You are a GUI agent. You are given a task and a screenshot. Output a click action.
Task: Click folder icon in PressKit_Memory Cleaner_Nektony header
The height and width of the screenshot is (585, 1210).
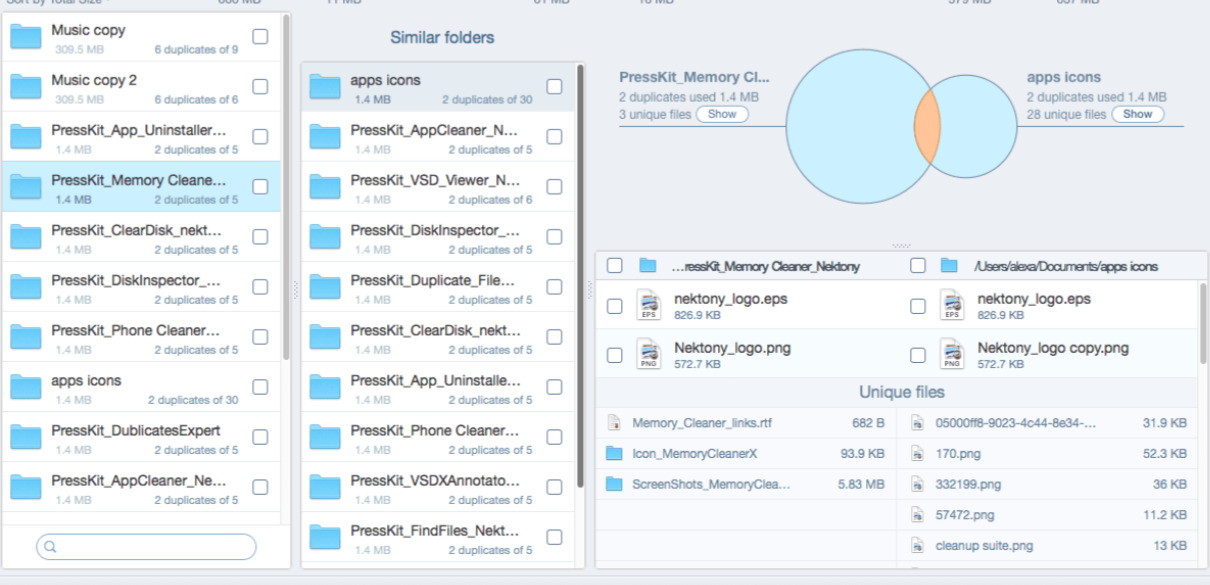coord(648,265)
